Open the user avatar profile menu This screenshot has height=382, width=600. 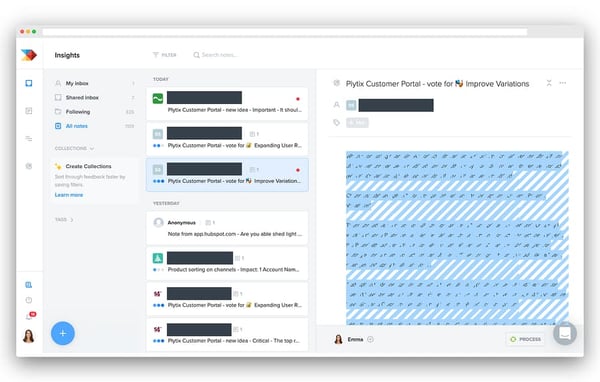click(29, 336)
